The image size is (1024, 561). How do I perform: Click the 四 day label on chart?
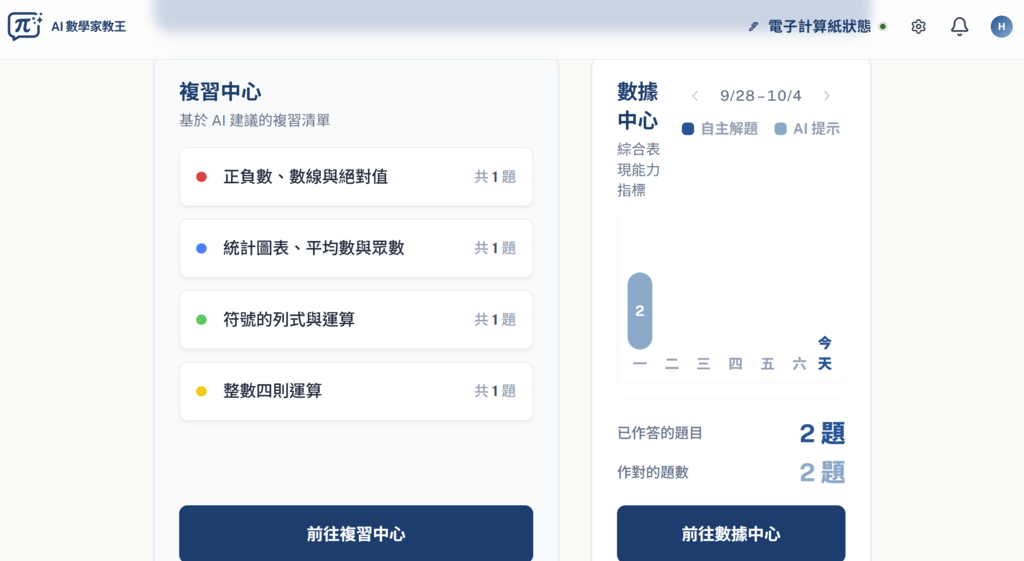(x=735, y=364)
